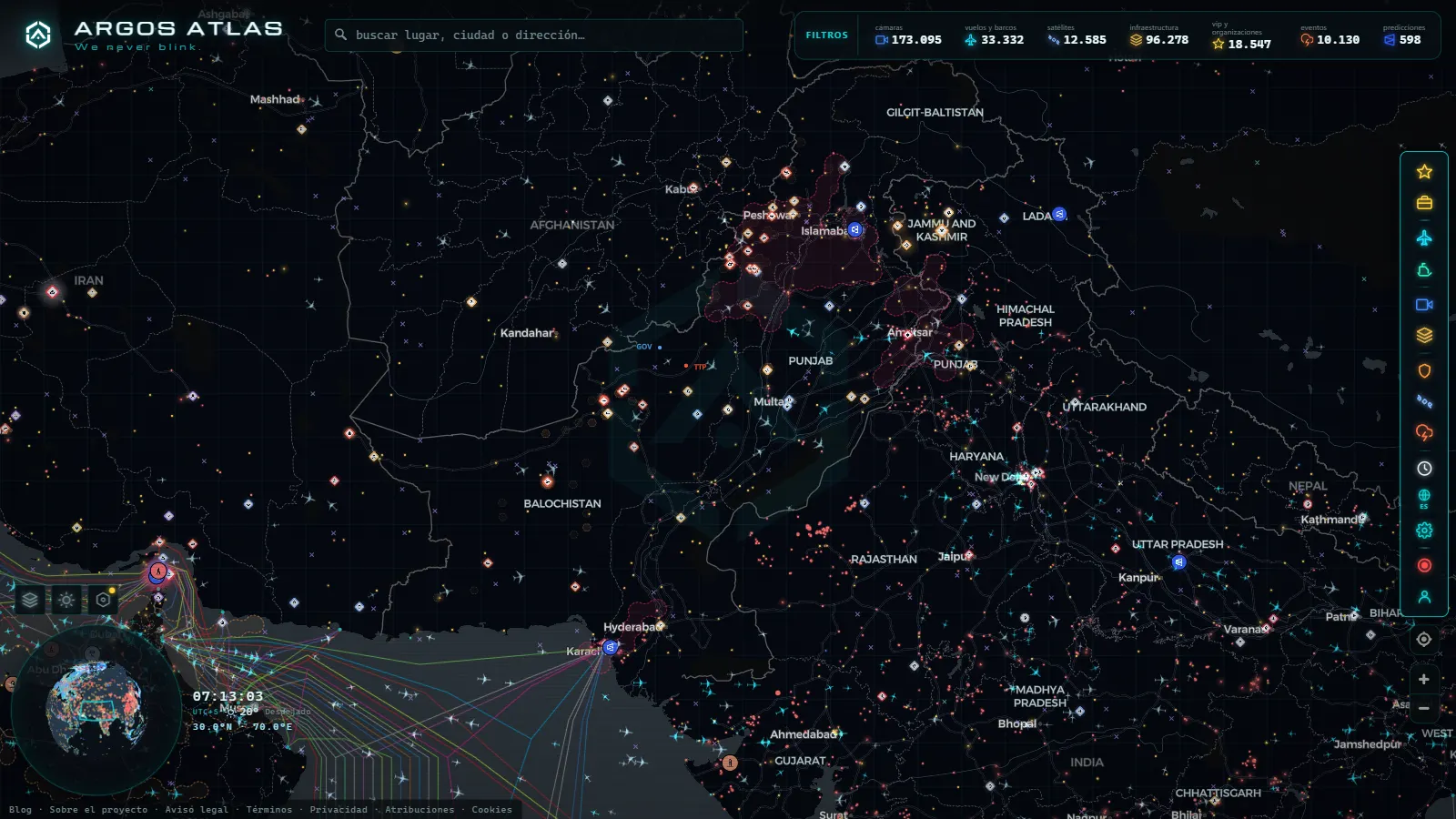This screenshot has height=819, width=1456.
Task: Select the video camera icon in the sidebar
Action: click(1424, 305)
